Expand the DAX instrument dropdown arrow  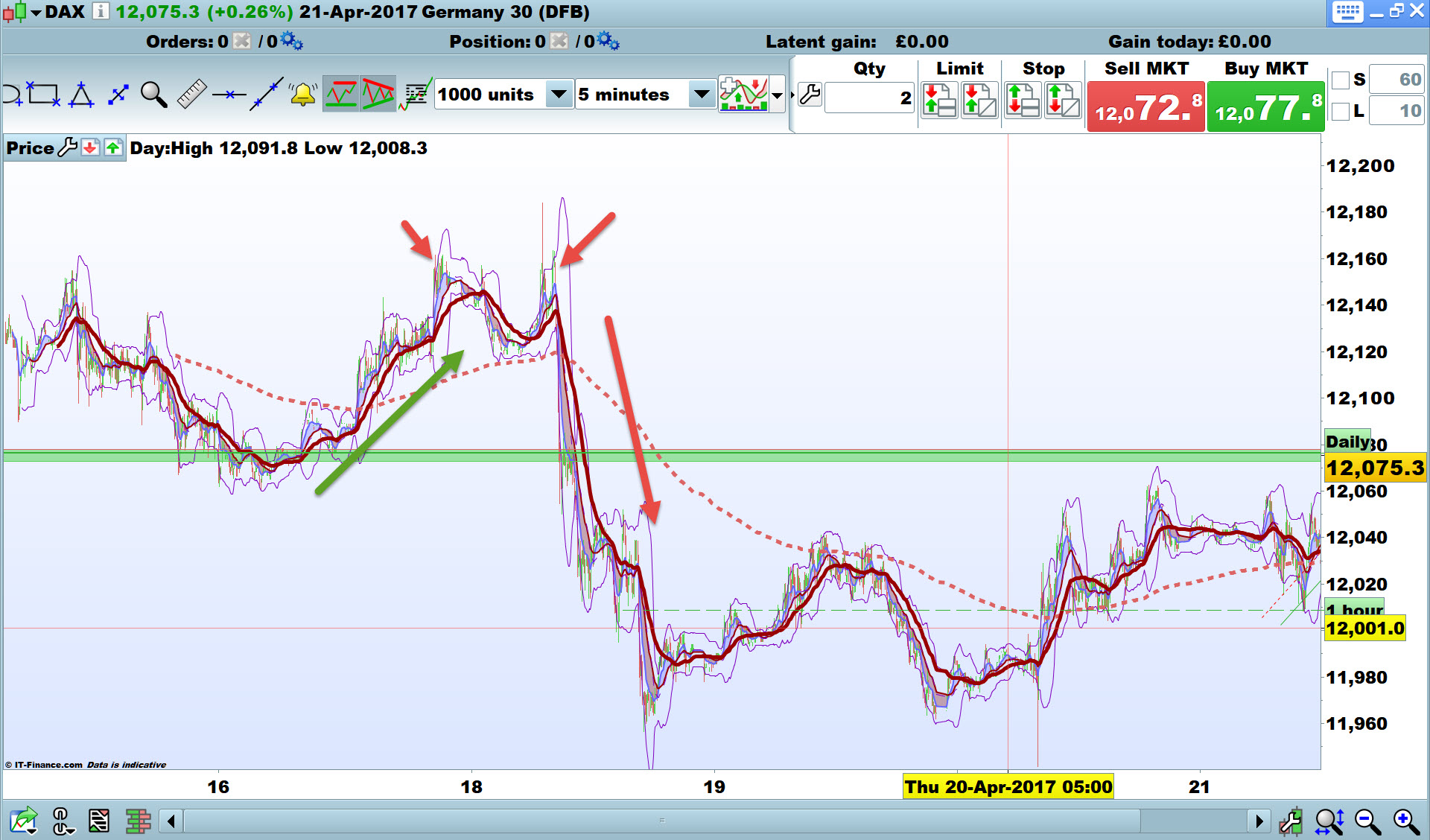[36, 13]
